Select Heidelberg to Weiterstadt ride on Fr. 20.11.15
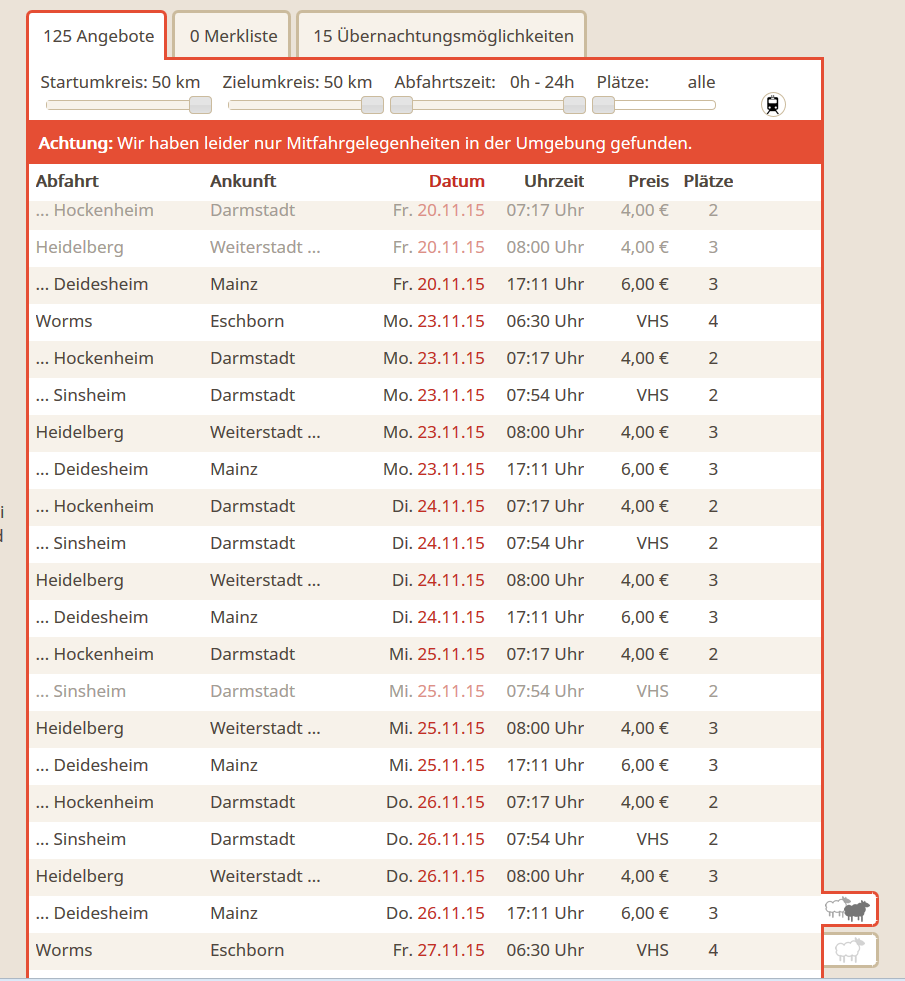 [425, 248]
